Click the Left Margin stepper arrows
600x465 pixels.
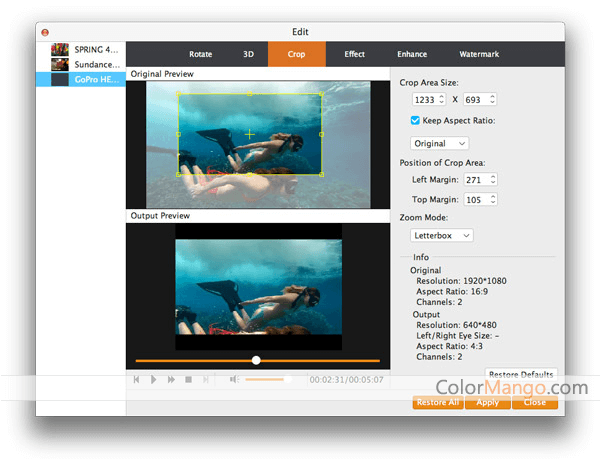coord(492,179)
